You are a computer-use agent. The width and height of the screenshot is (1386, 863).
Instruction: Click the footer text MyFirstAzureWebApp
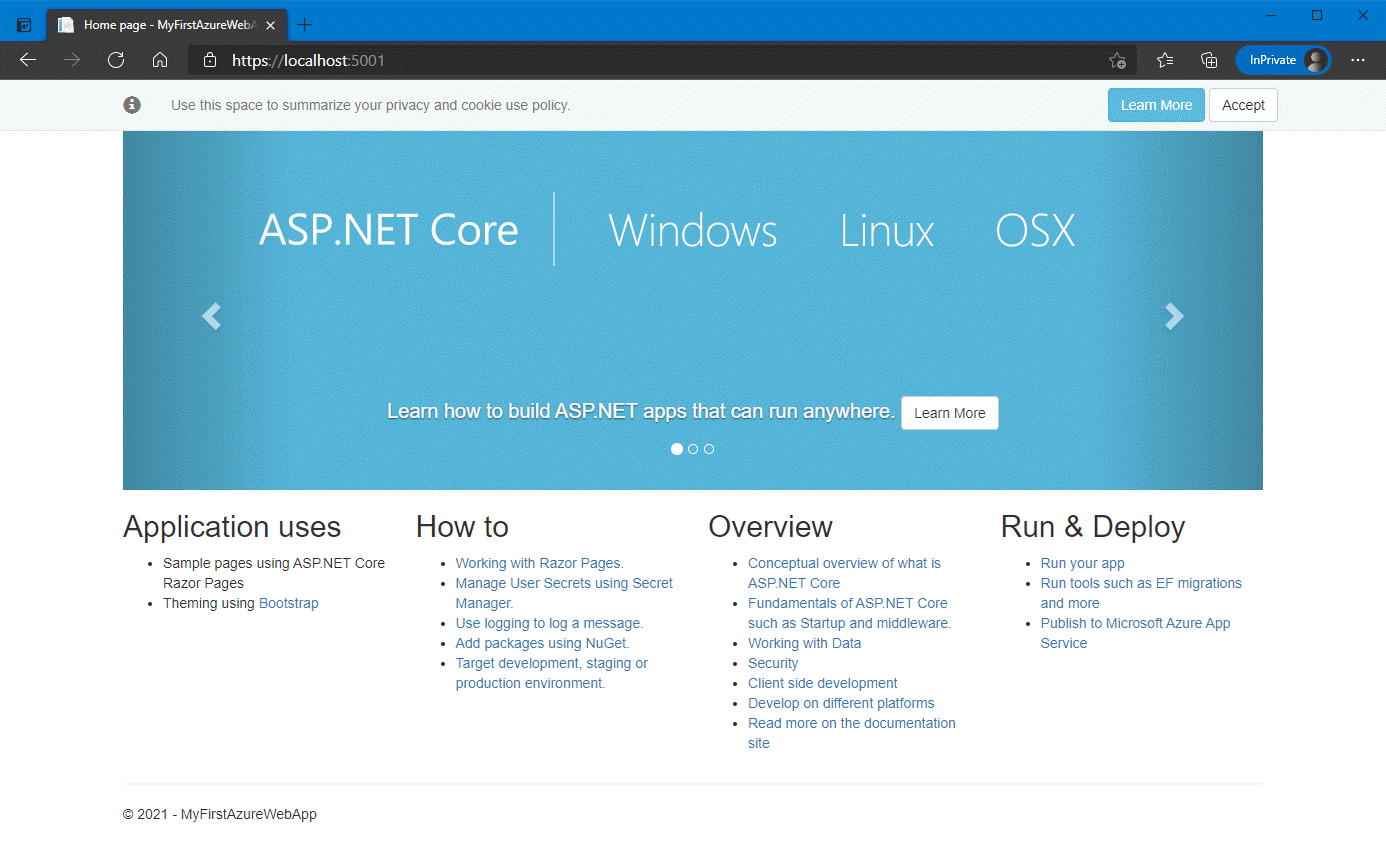pyautogui.click(x=249, y=814)
